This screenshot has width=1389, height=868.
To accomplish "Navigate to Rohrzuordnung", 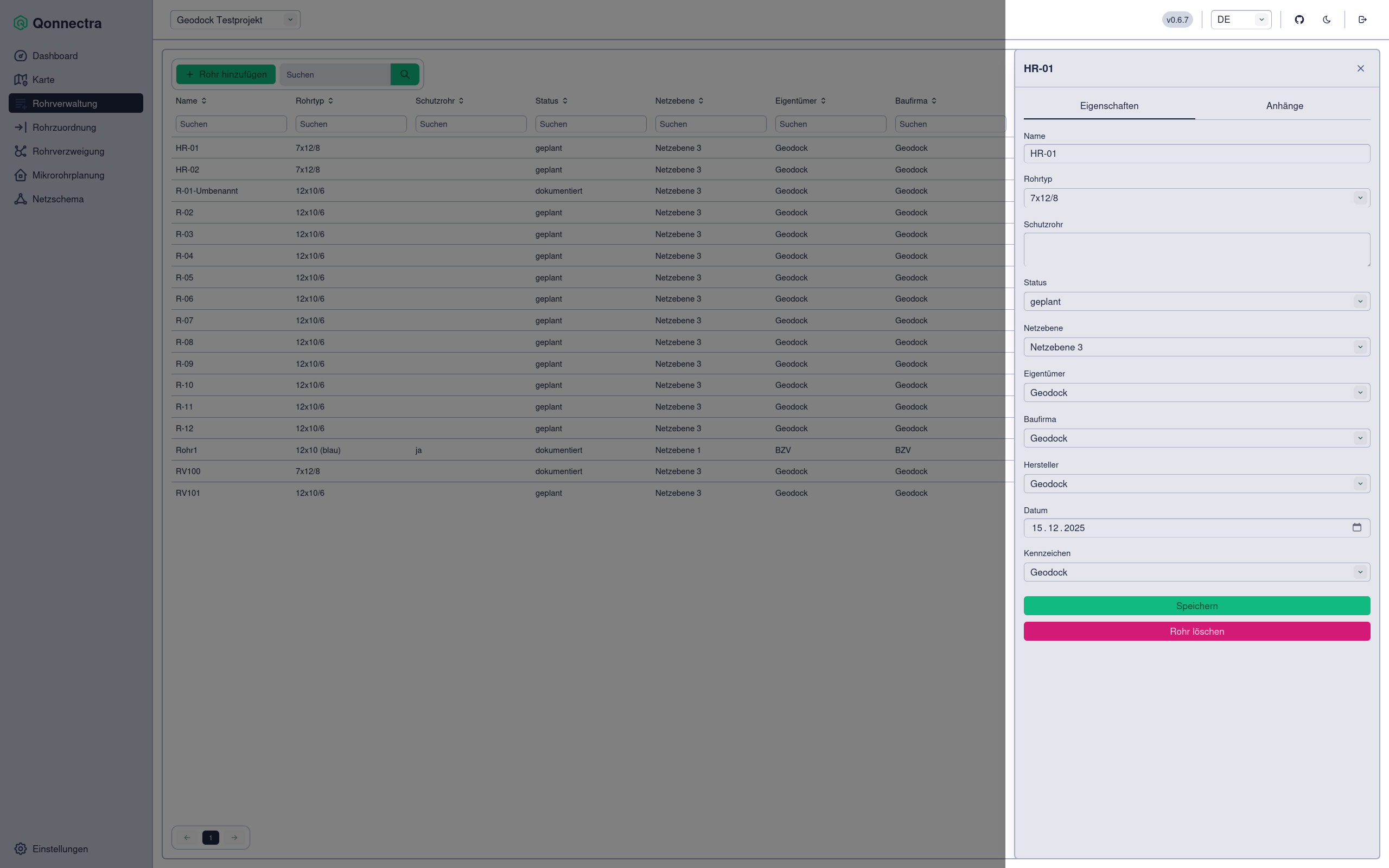I will pos(63,127).
